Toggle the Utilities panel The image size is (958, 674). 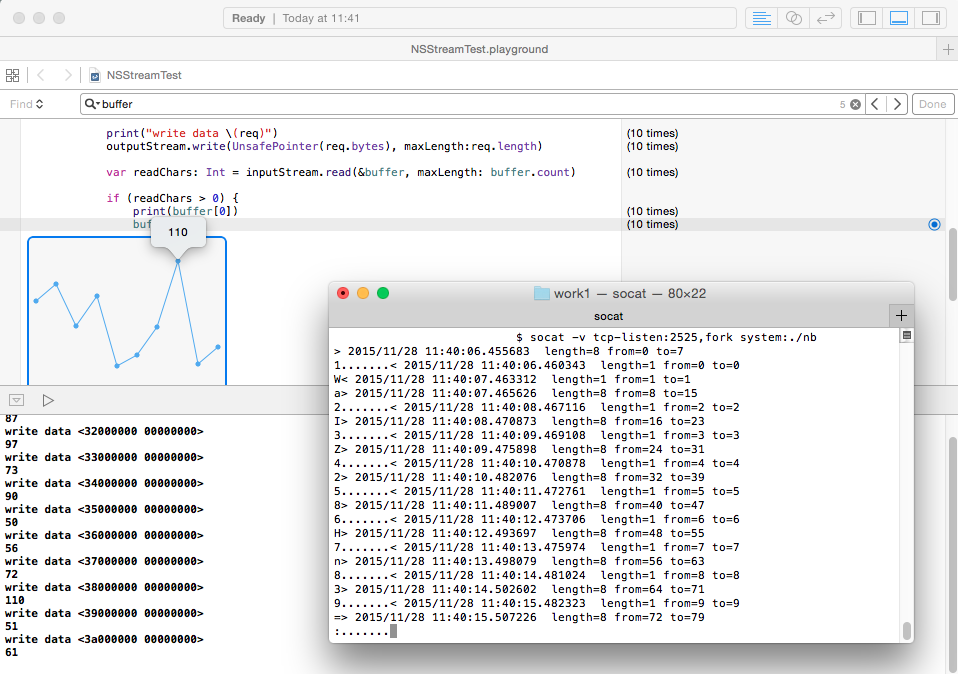click(x=930, y=18)
